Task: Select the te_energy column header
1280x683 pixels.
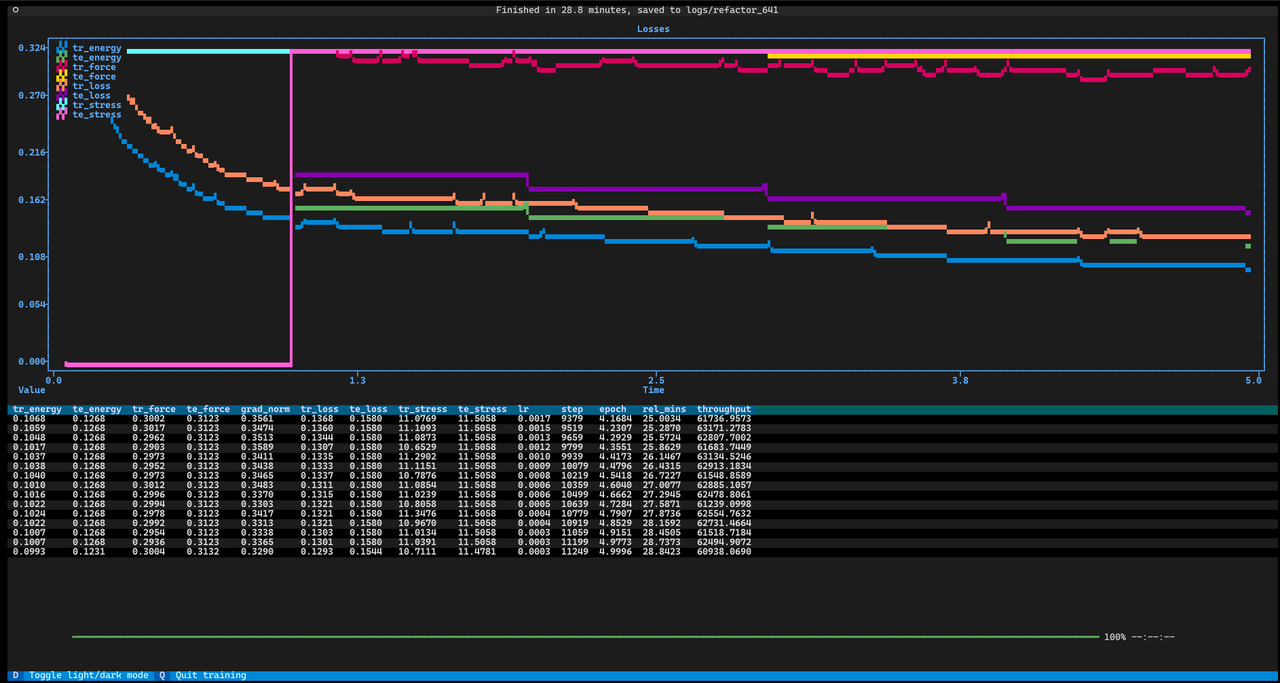Action: (97, 409)
